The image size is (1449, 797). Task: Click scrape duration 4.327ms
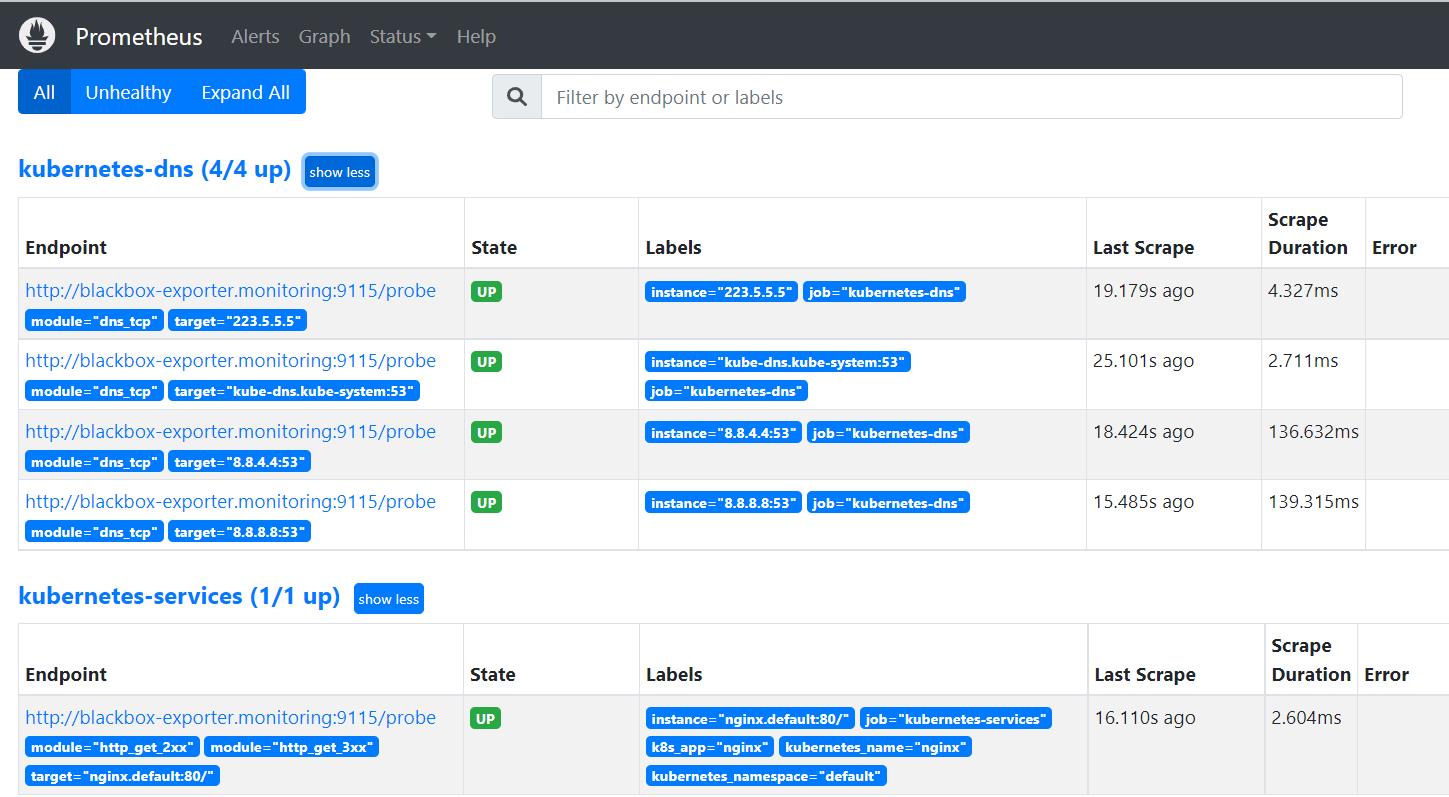pyautogui.click(x=1303, y=291)
